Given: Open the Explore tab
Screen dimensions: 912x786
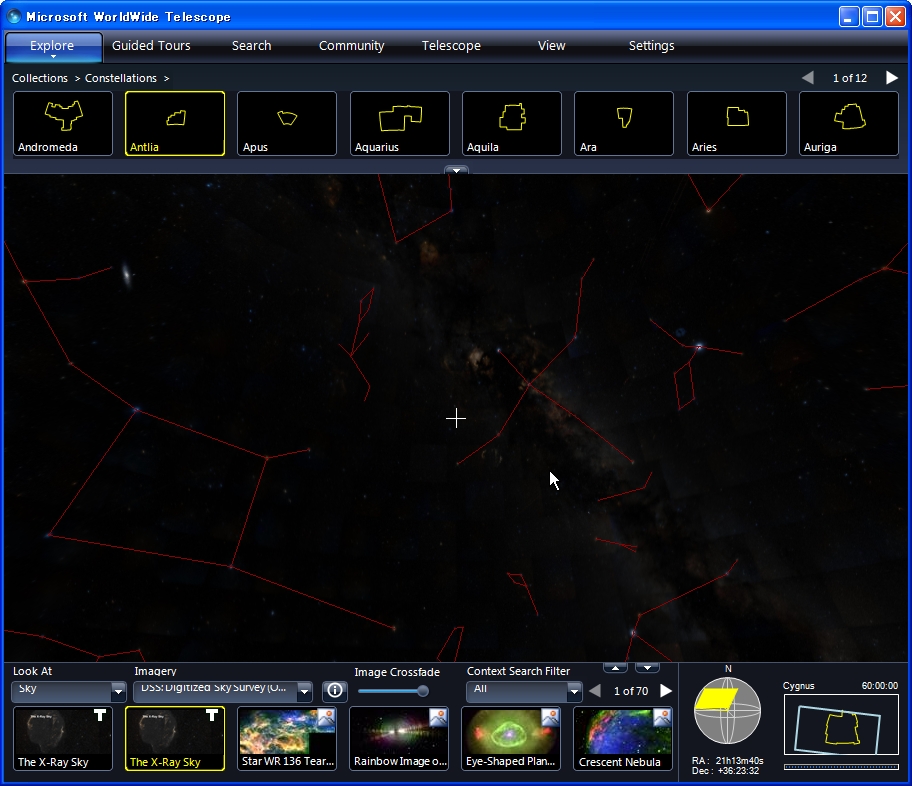Looking at the screenshot, I should tap(52, 46).
